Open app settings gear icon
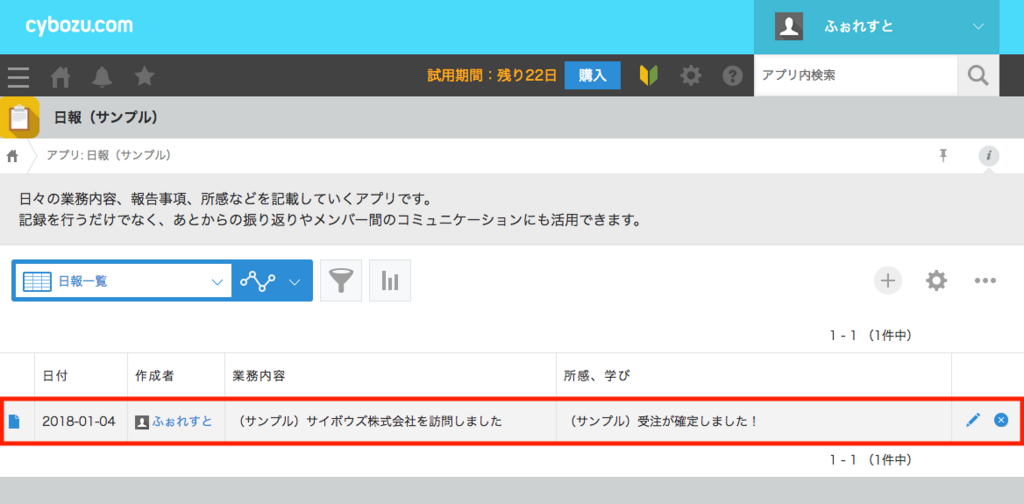 [936, 281]
